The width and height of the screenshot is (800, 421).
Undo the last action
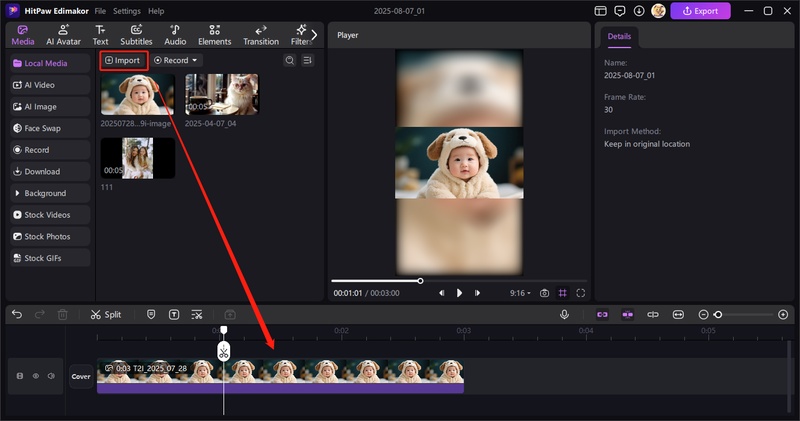click(x=17, y=314)
